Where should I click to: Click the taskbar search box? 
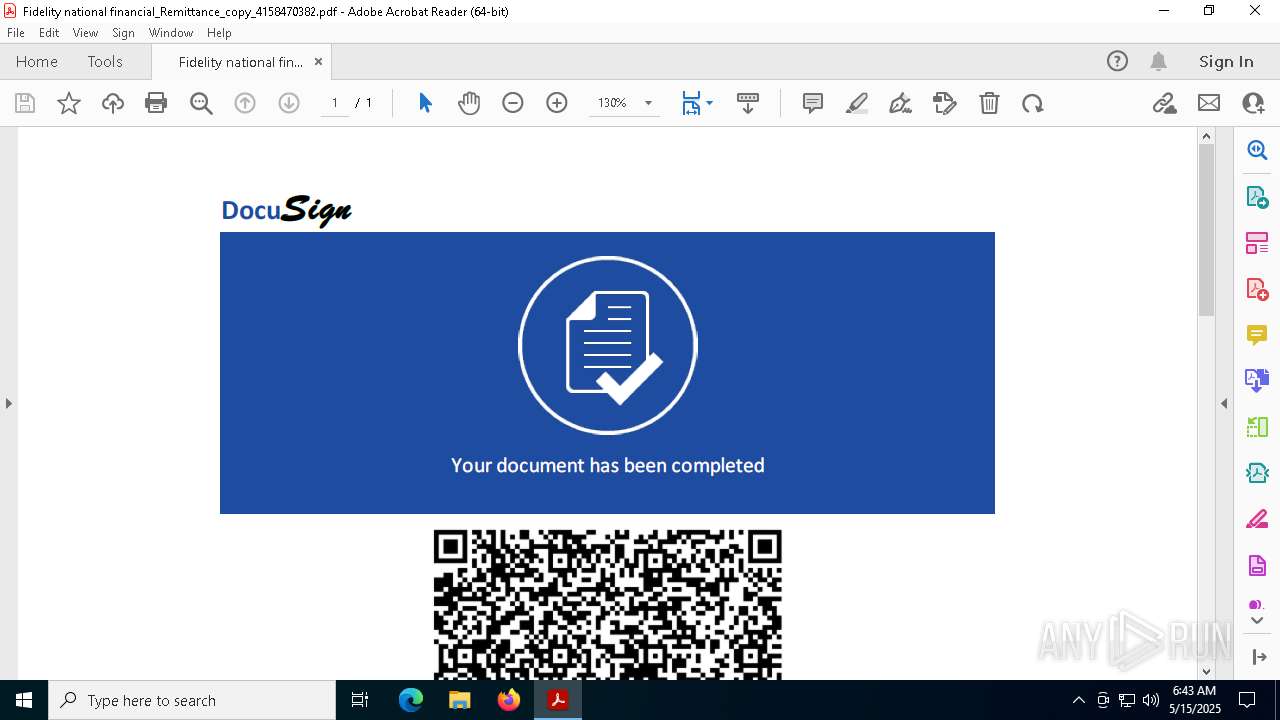click(192, 700)
